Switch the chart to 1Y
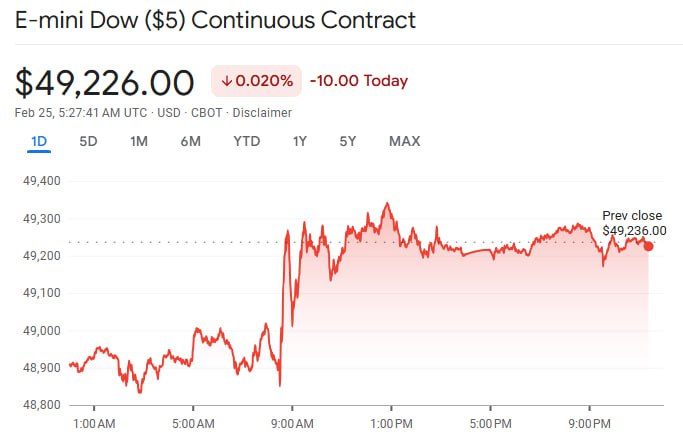This screenshot has width=683, height=438. coord(300,141)
